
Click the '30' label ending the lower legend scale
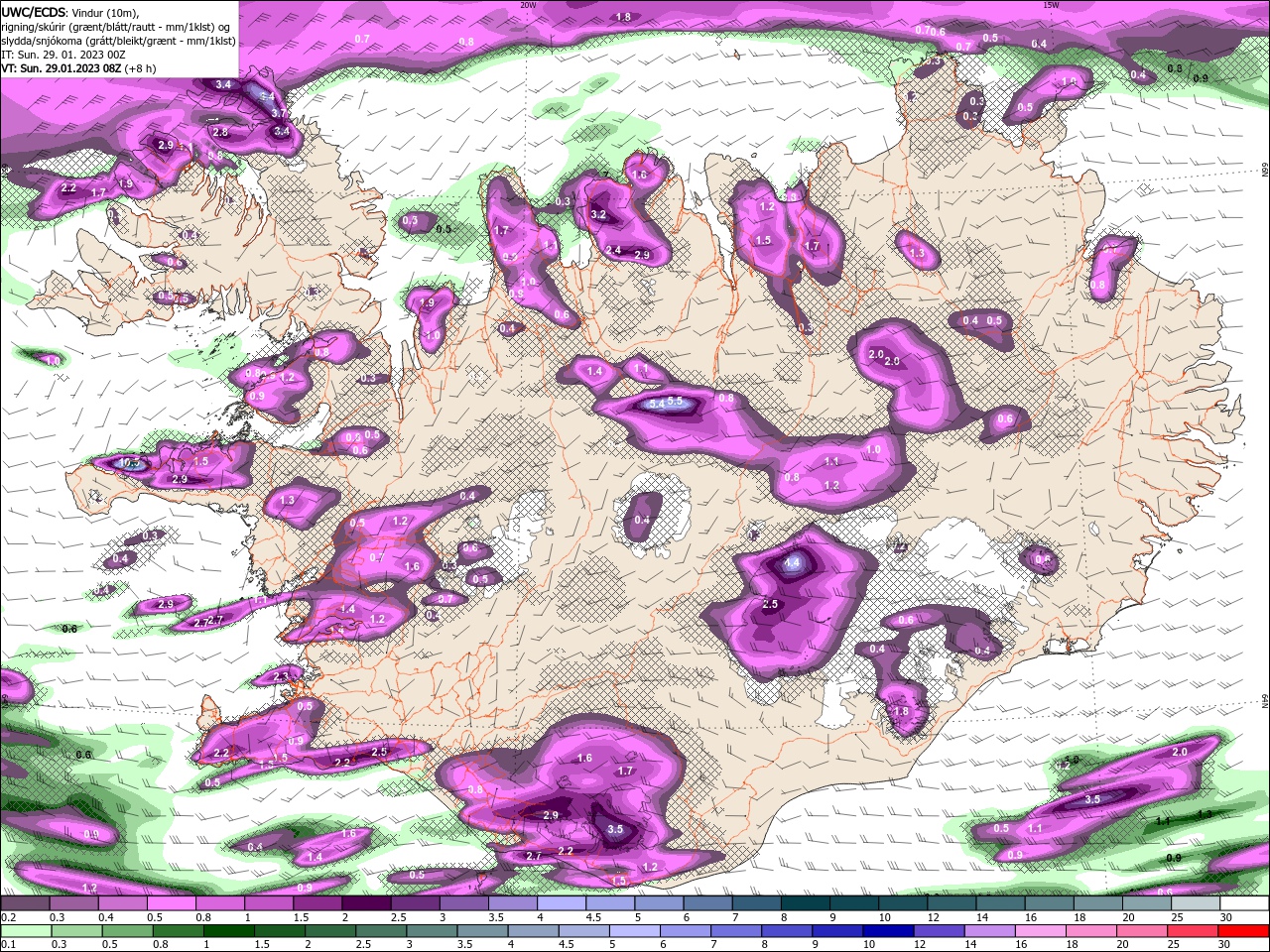pos(1223,944)
